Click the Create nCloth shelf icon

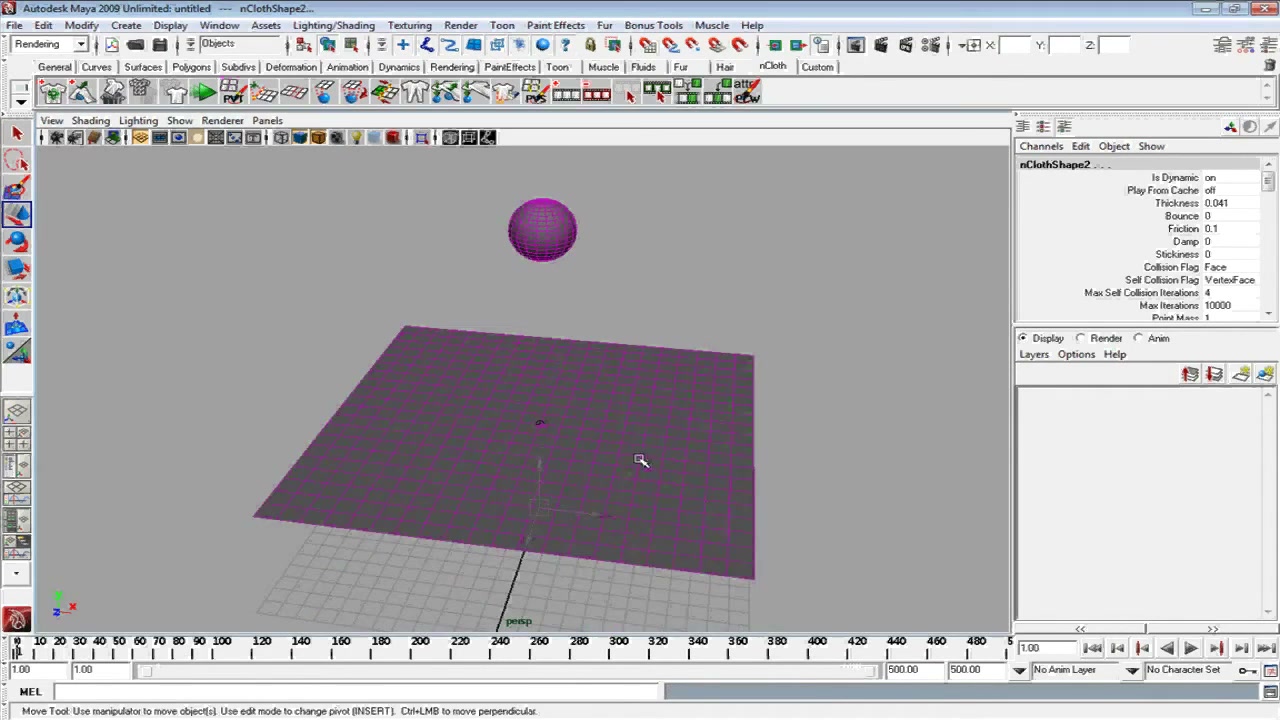point(53,93)
